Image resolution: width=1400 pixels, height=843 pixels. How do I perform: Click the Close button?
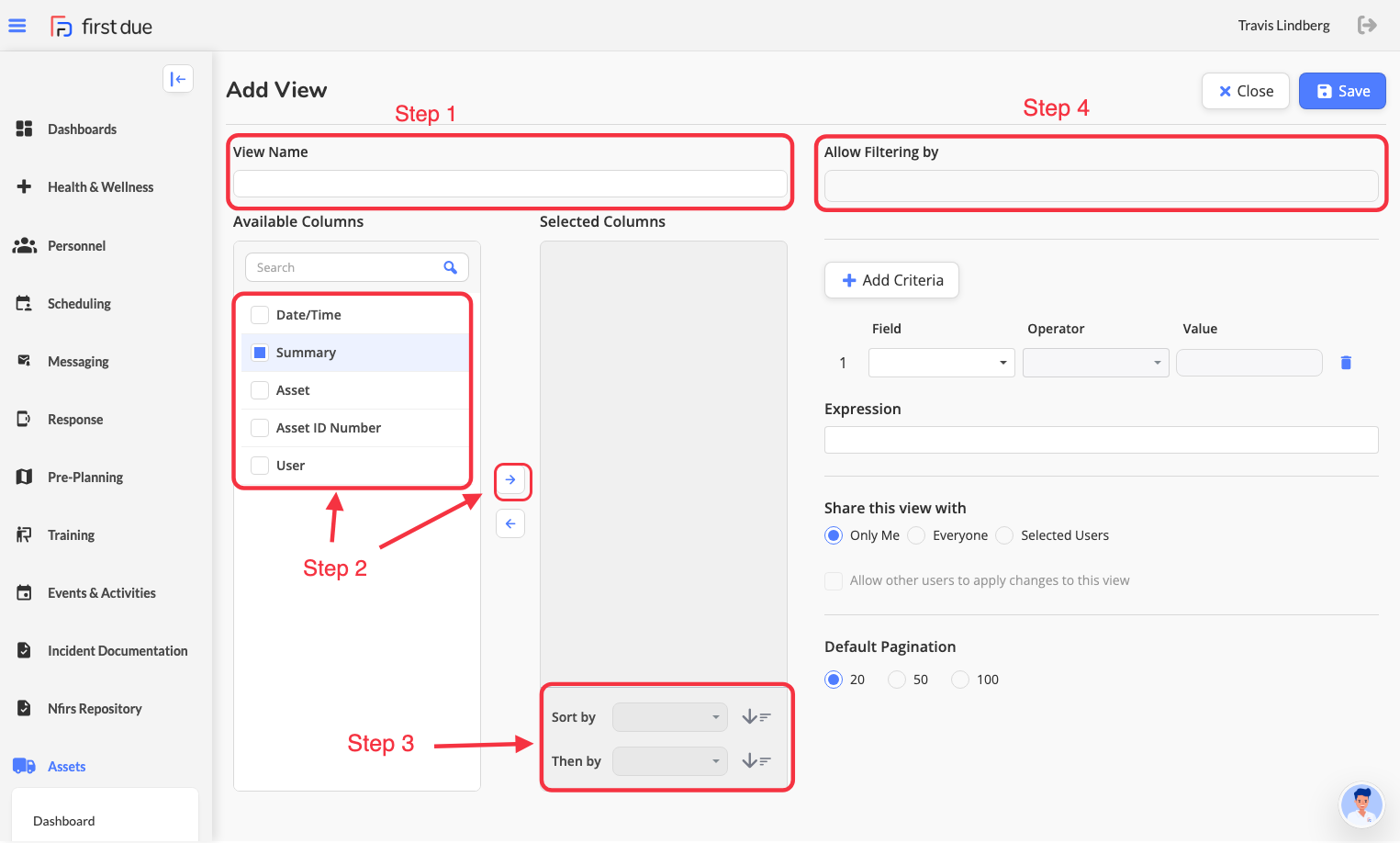coord(1246,91)
